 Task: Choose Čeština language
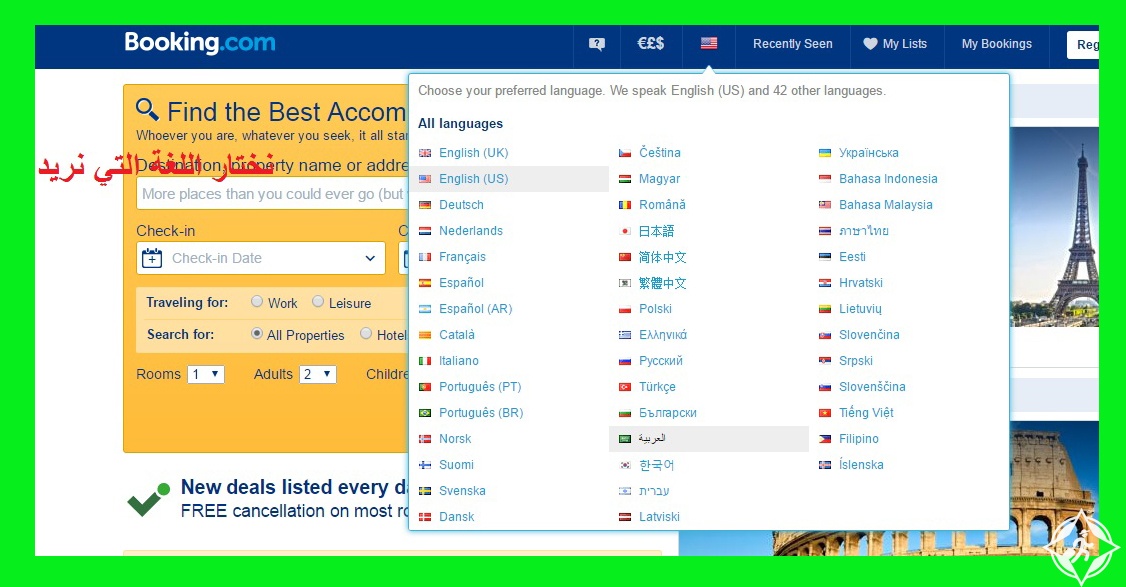(660, 152)
